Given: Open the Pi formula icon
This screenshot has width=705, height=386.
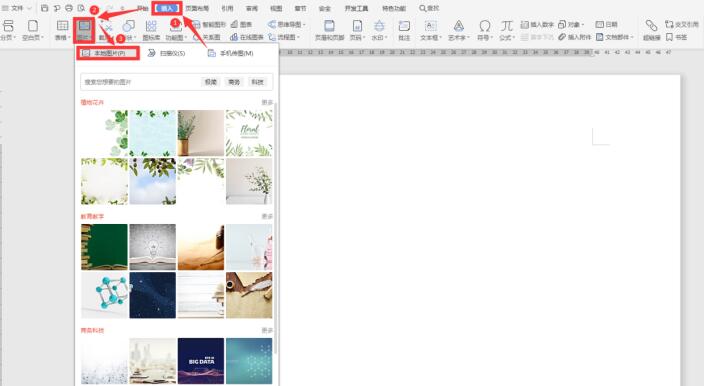Looking at the screenshot, I should 507,26.
